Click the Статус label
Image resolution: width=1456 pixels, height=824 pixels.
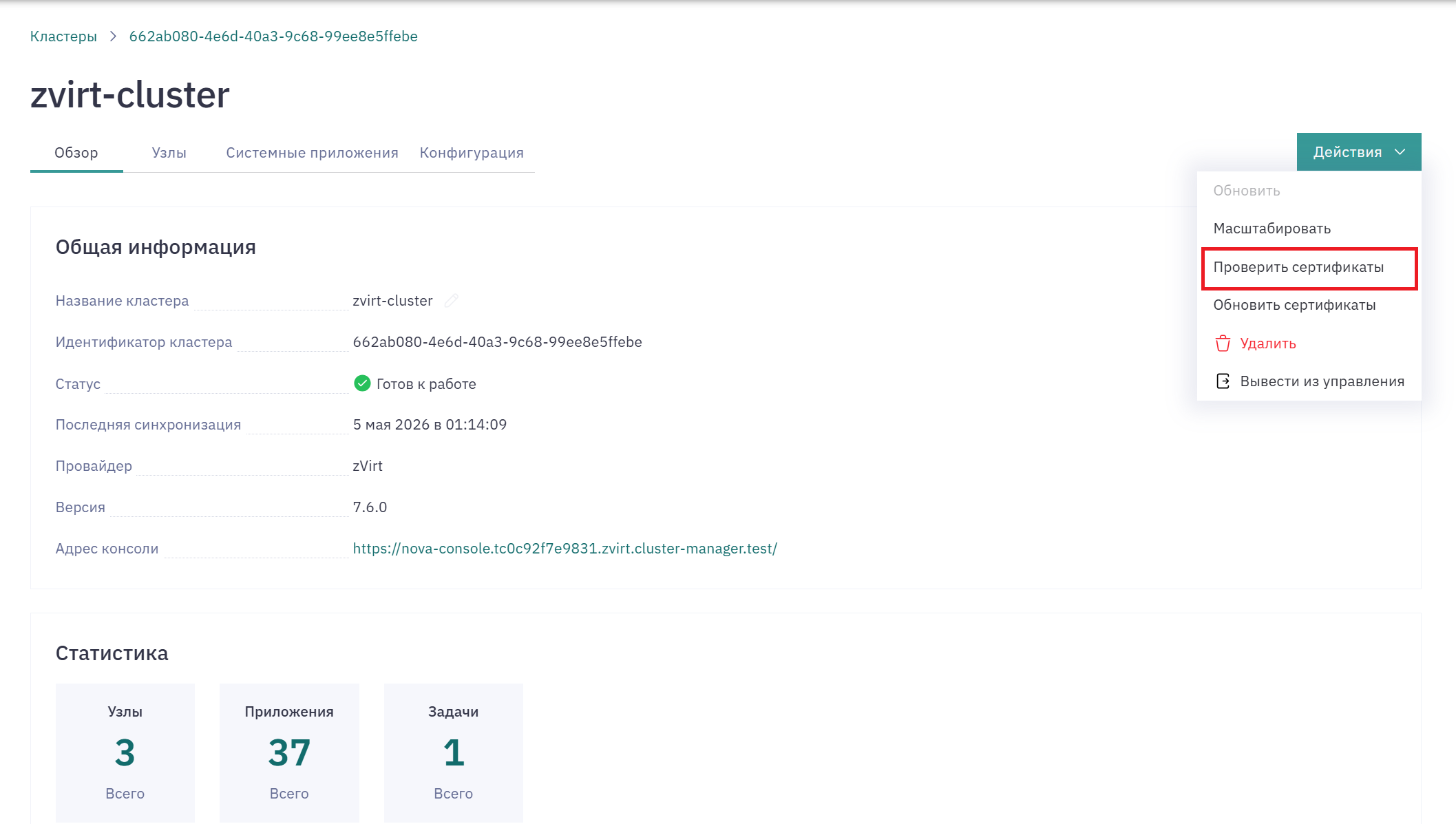[x=78, y=384]
